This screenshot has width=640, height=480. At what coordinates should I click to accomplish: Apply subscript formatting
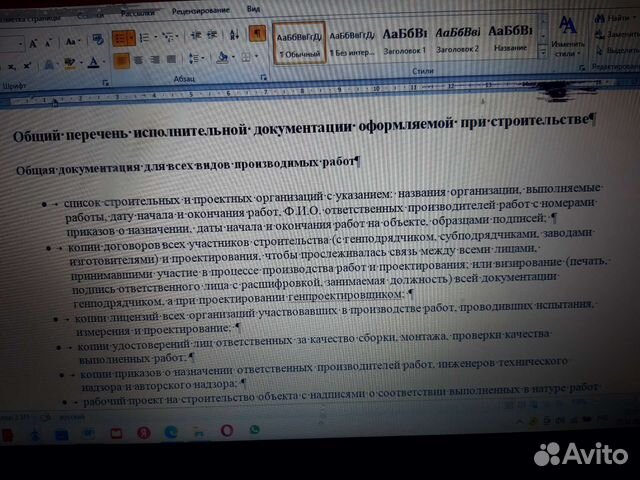tap(12, 67)
